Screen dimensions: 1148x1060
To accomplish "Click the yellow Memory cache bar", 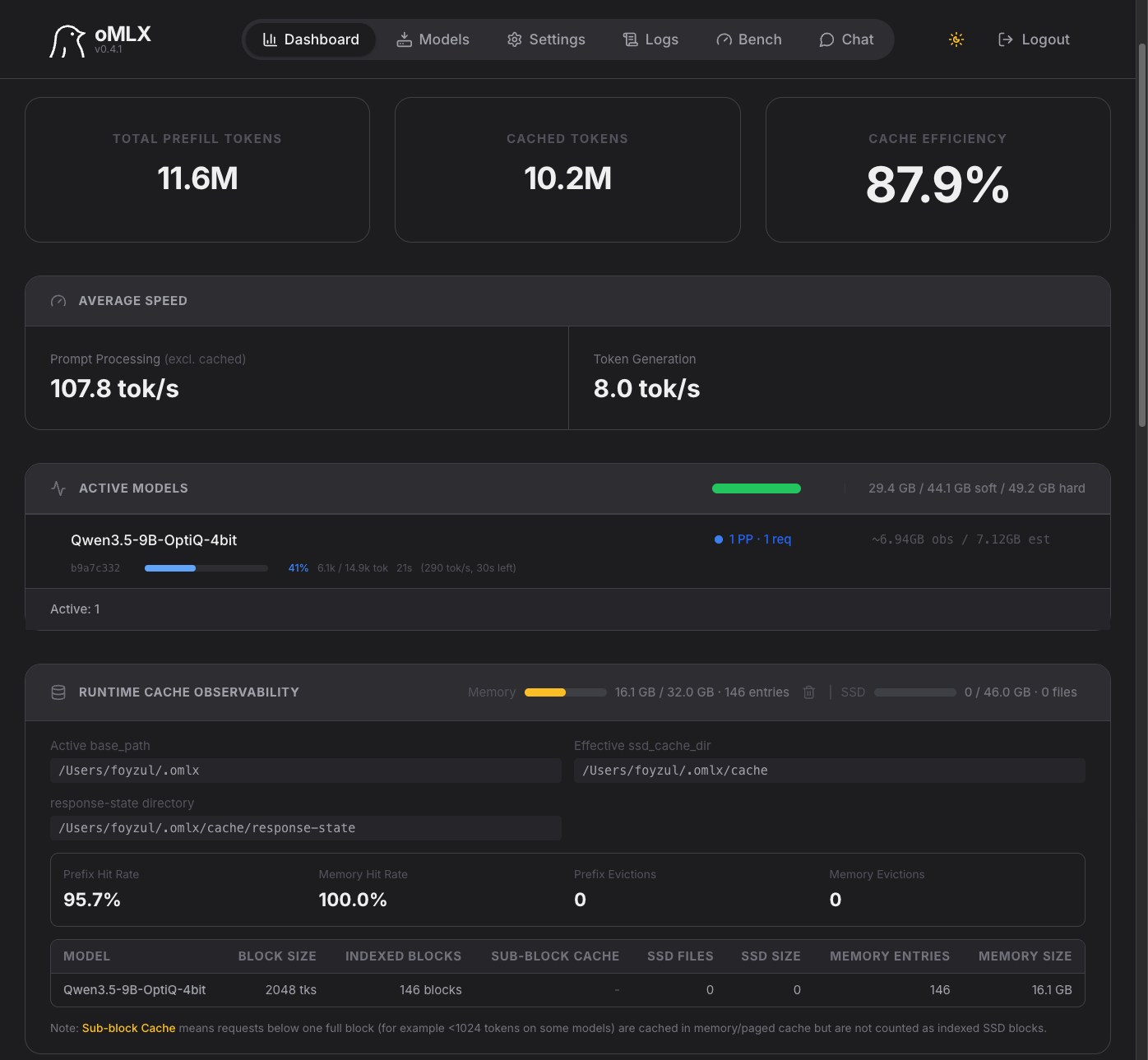I will coord(566,692).
